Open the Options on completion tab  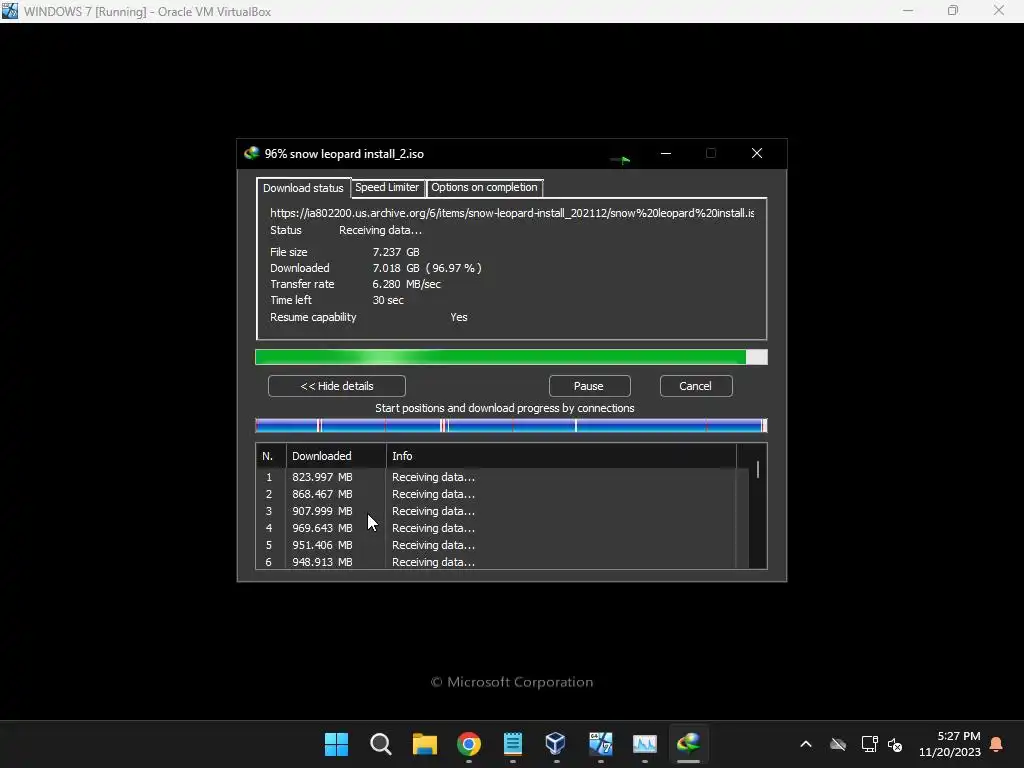(x=484, y=187)
